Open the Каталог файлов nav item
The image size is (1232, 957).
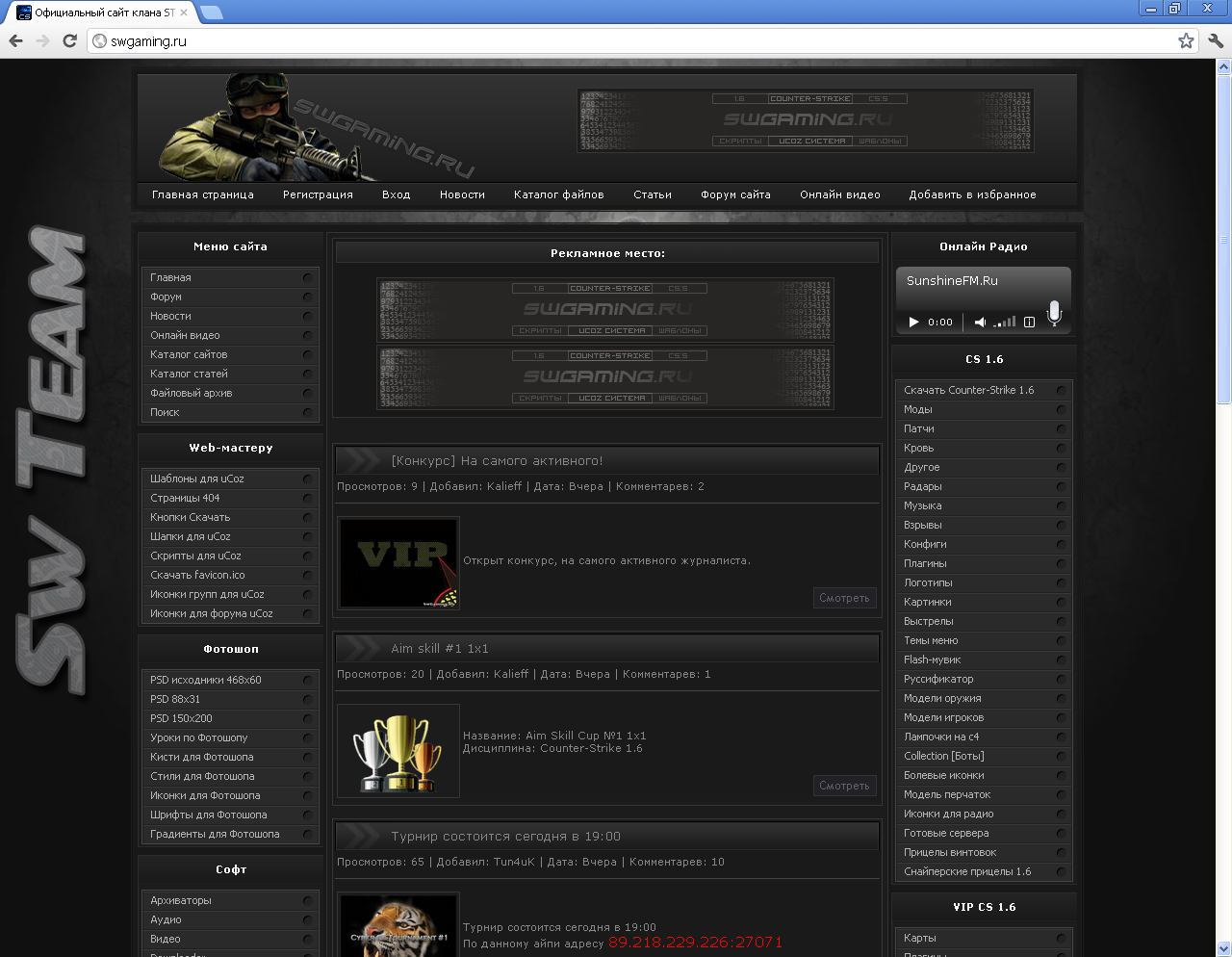559,194
